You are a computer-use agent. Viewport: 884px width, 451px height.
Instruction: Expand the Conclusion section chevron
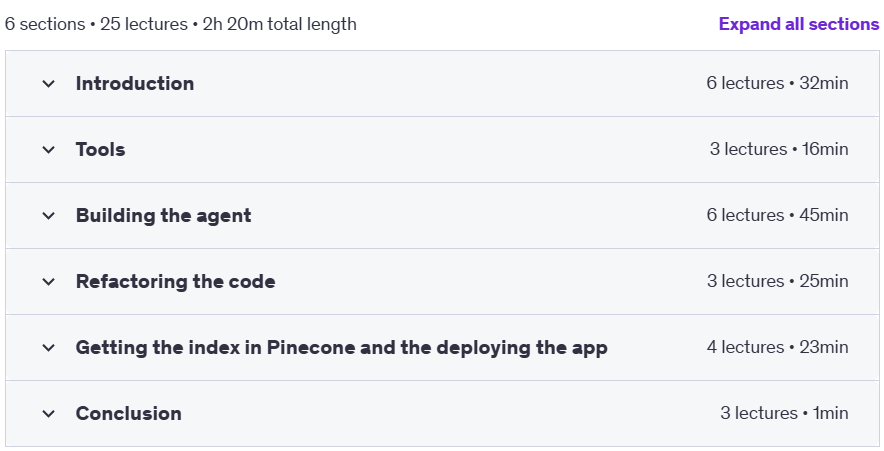(48, 414)
